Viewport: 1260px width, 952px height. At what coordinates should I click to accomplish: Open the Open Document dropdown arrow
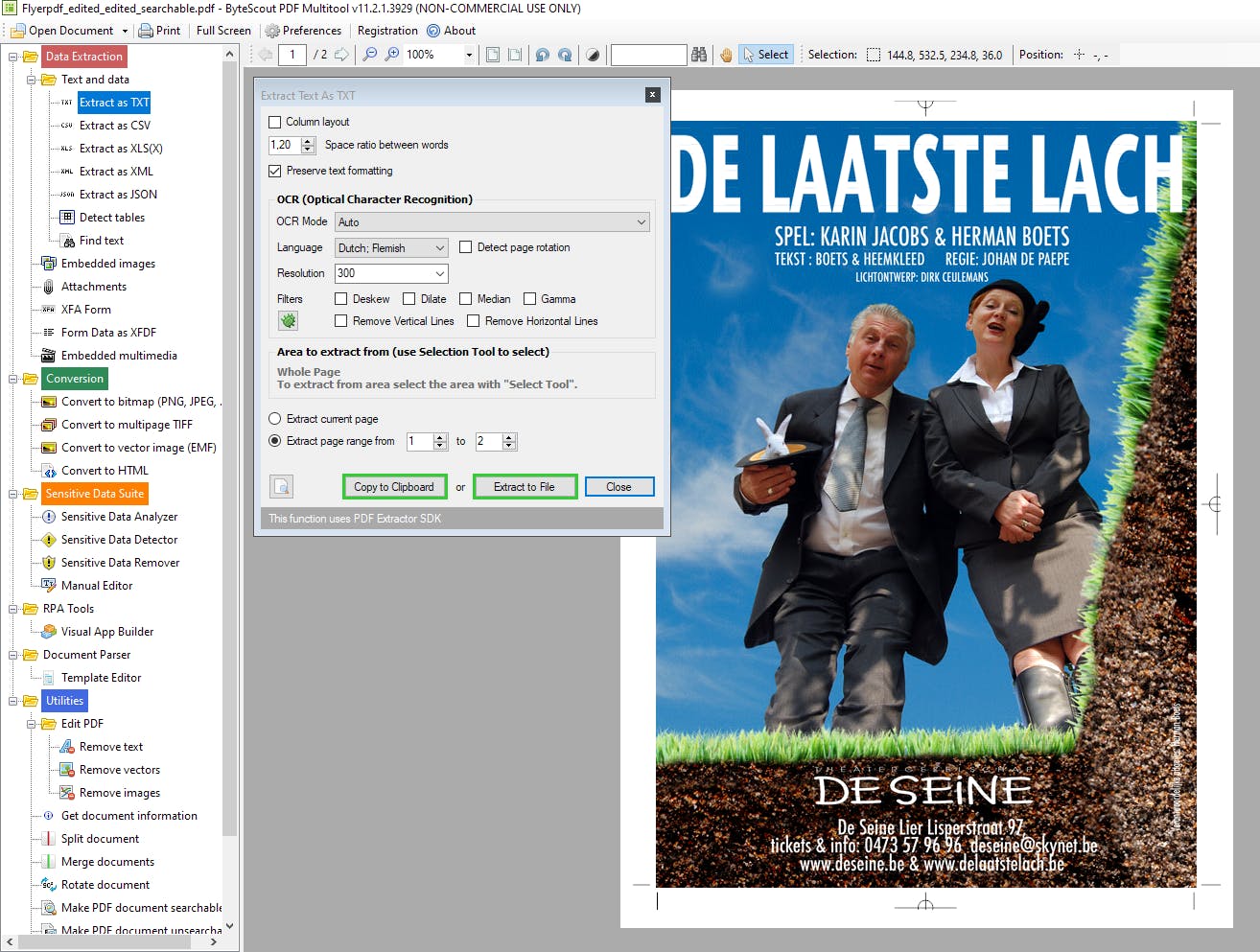(125, 31)
